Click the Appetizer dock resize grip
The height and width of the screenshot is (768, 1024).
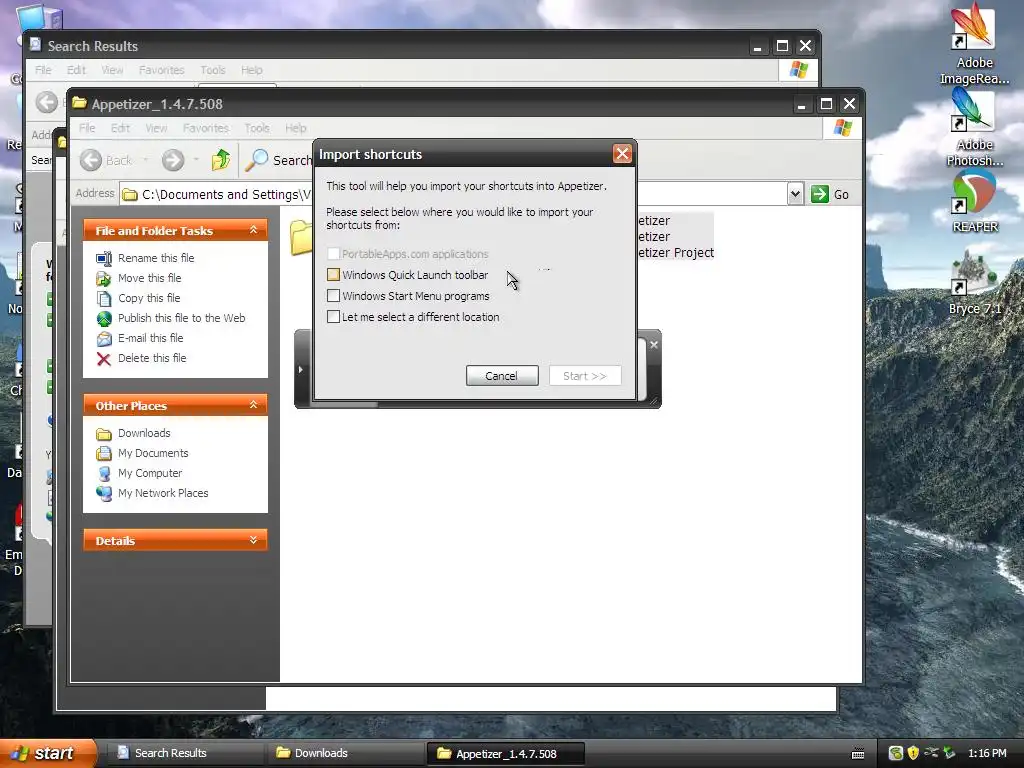click(x=654, y=401)
